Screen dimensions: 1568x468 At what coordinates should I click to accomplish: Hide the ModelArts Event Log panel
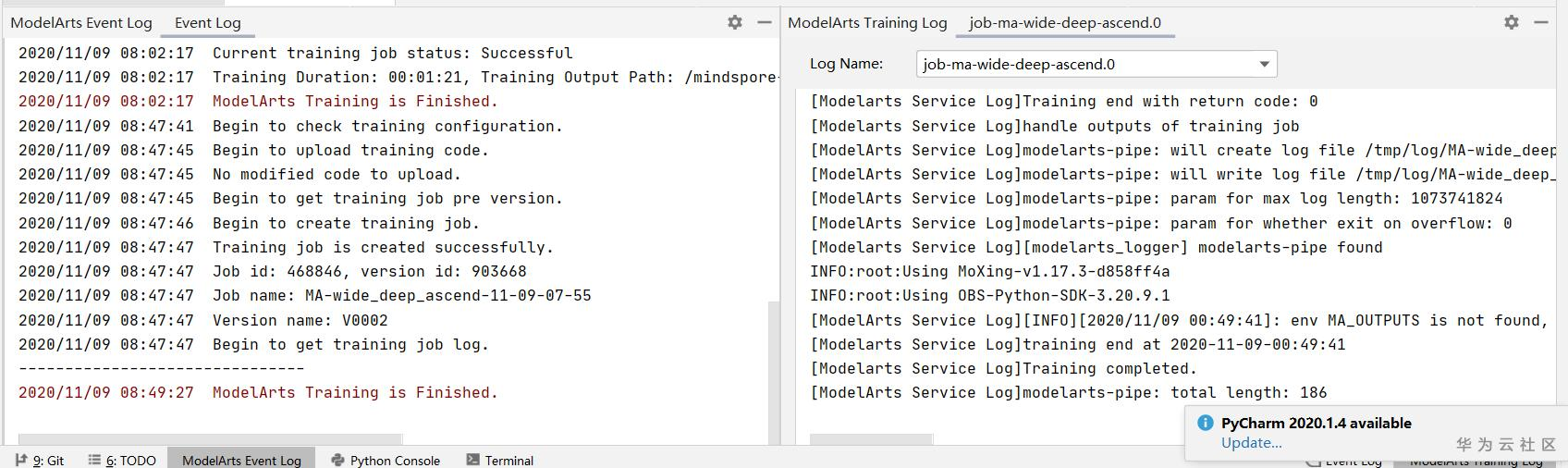(765, 22)
